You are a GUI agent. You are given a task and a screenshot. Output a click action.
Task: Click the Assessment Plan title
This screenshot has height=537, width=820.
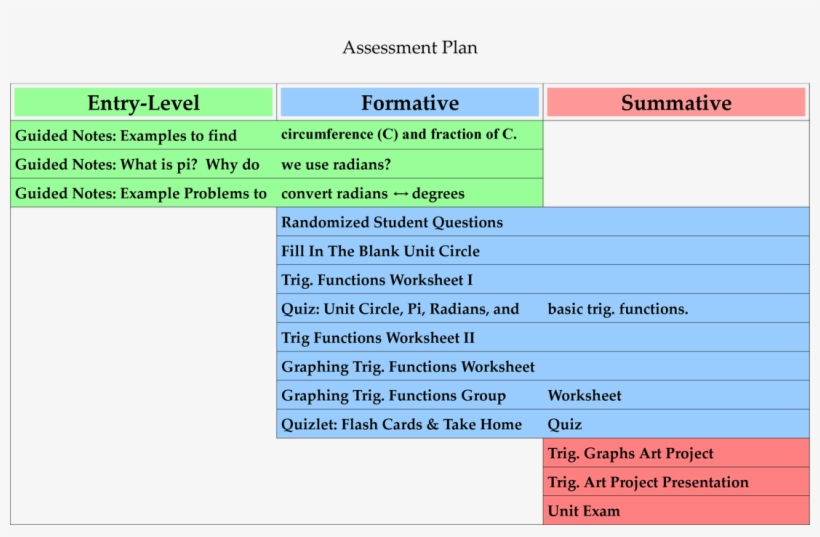pyautogui.click(x=409, y=48)
